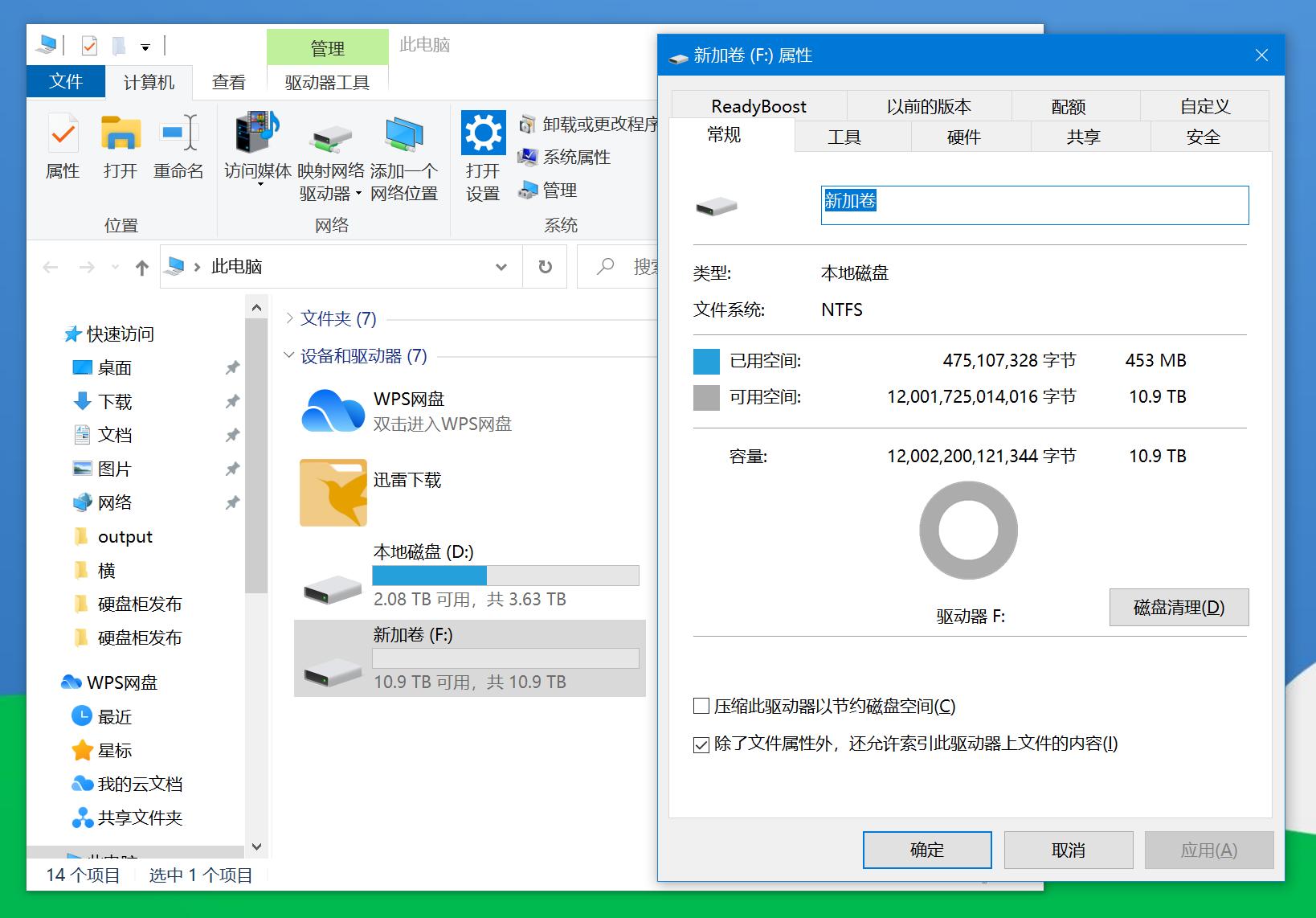Click the D: drive usage bar
The width and height of the screenshot is (1316, 918).
click(x=505, y=576)
